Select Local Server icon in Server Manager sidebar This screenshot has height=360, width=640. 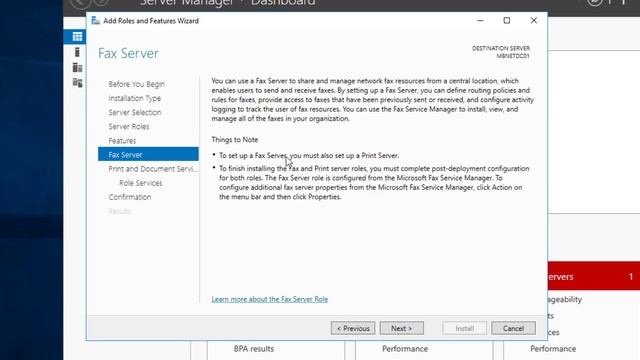(x=77, y=52)
